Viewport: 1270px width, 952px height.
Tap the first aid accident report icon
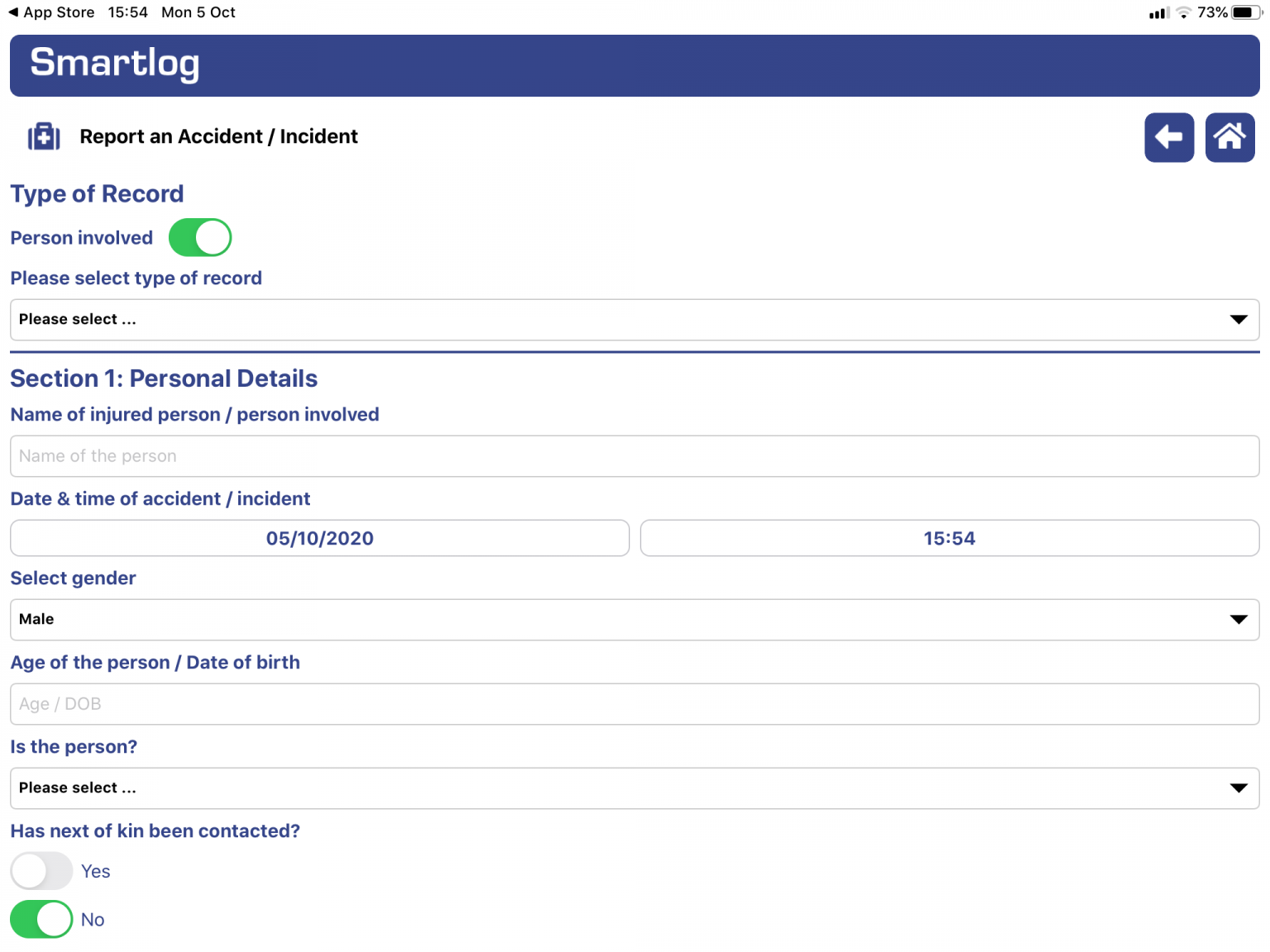click(x=44, y=136)
